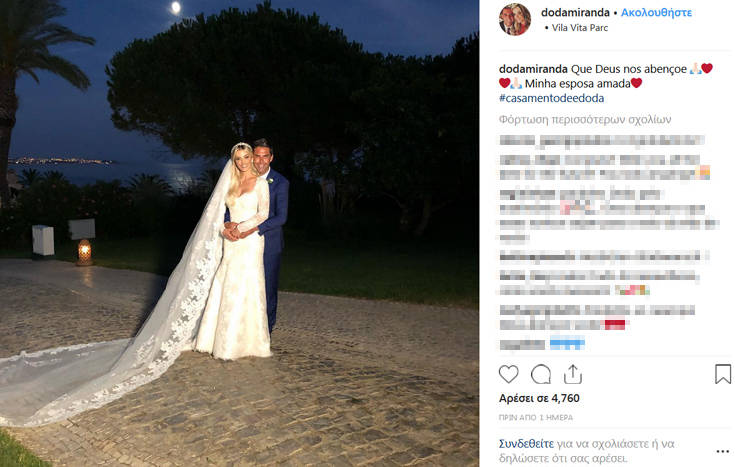Like the post with the heart icon
The width and height of the screenshot is (735, 467).
point(509,374)
